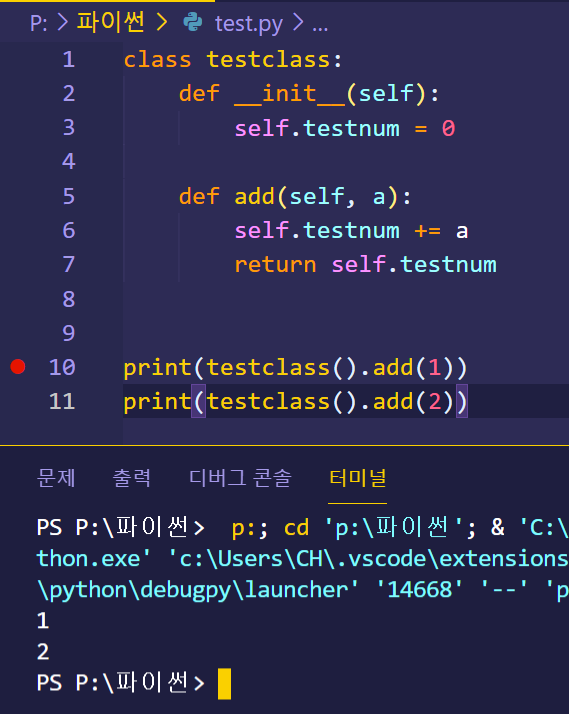Click 'def add(self, a):' definition
Viewport: 569px width, 714px height.
[x=295, y=197]
